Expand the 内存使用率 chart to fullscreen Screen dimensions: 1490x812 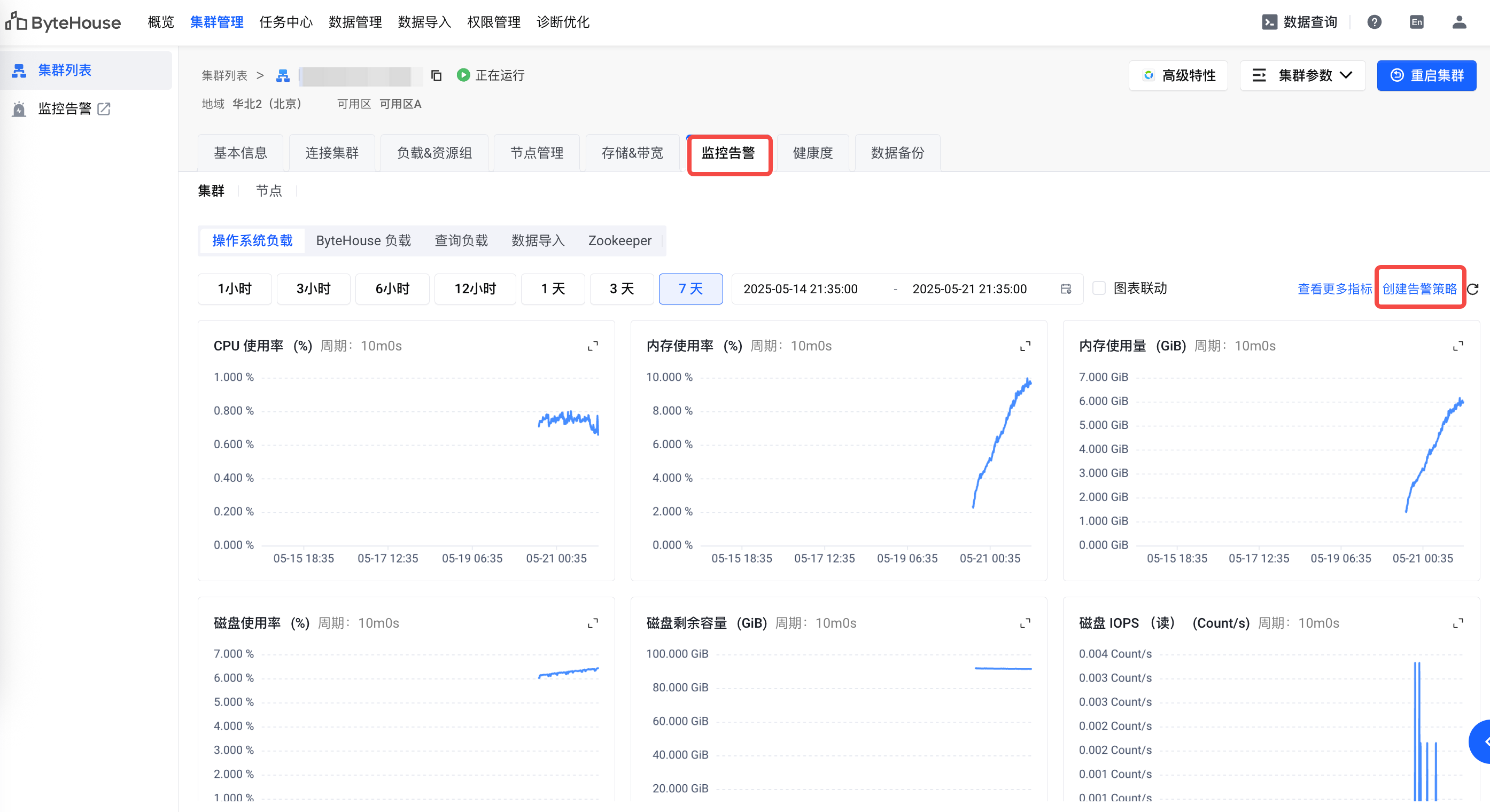click(1026, 346)
